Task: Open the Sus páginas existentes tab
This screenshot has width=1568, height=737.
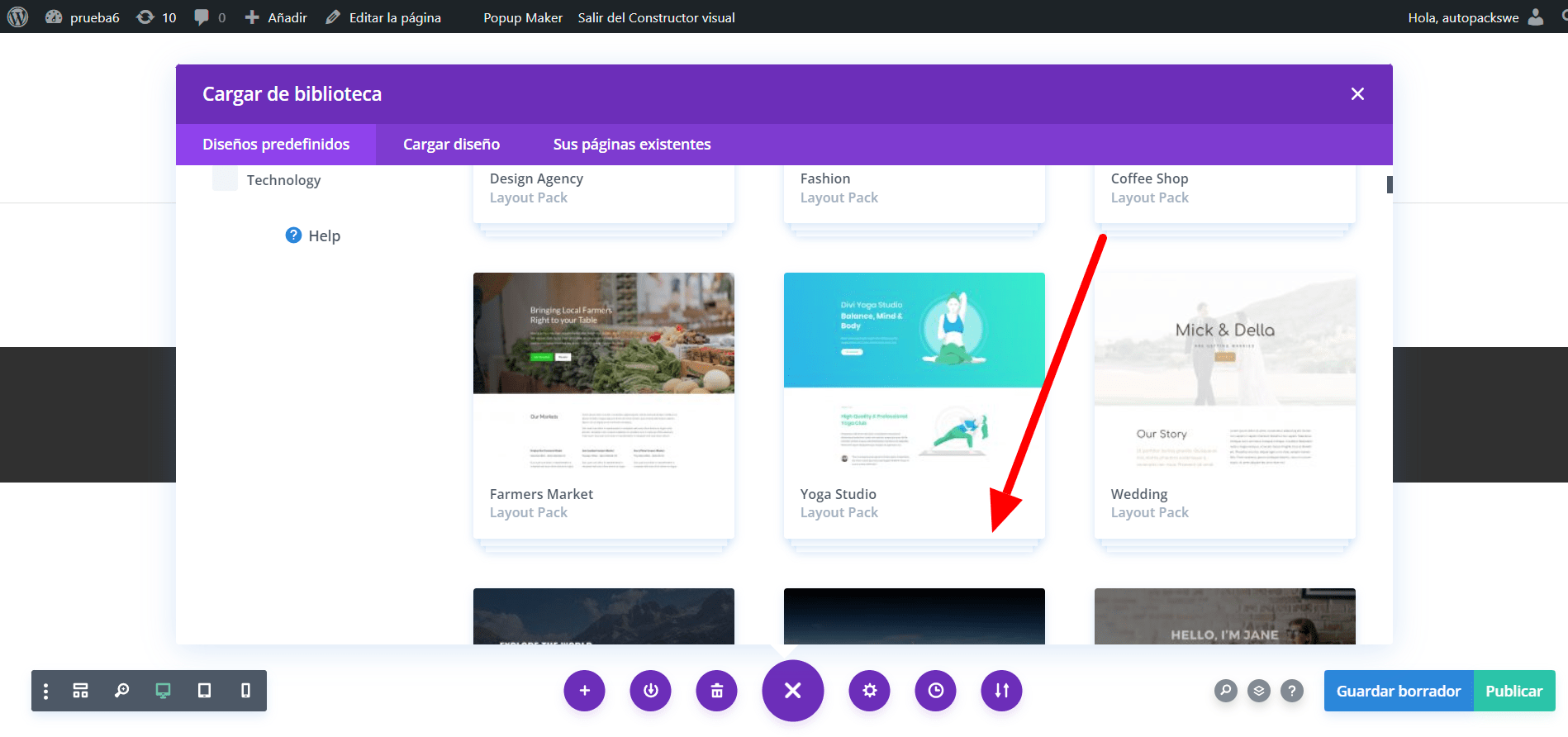Action: tap(632, 145)
